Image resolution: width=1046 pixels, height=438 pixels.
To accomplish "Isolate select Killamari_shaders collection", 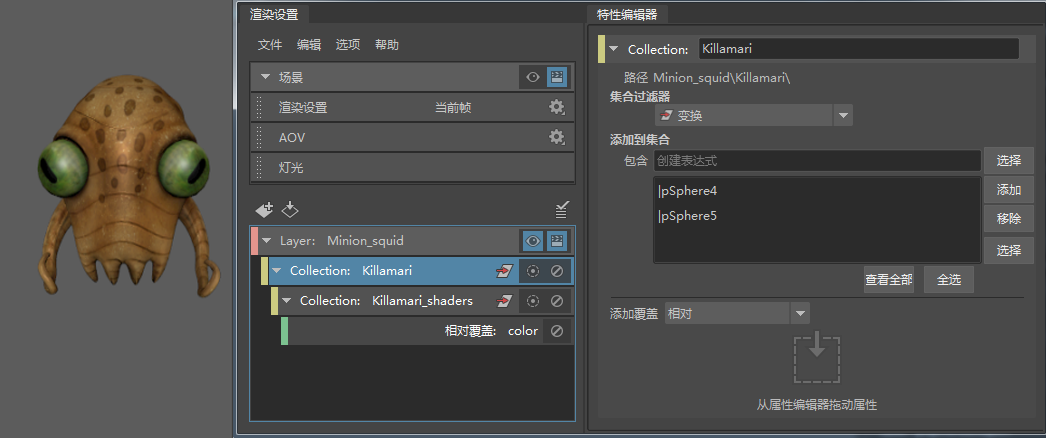I will click(x=532, y=301).
